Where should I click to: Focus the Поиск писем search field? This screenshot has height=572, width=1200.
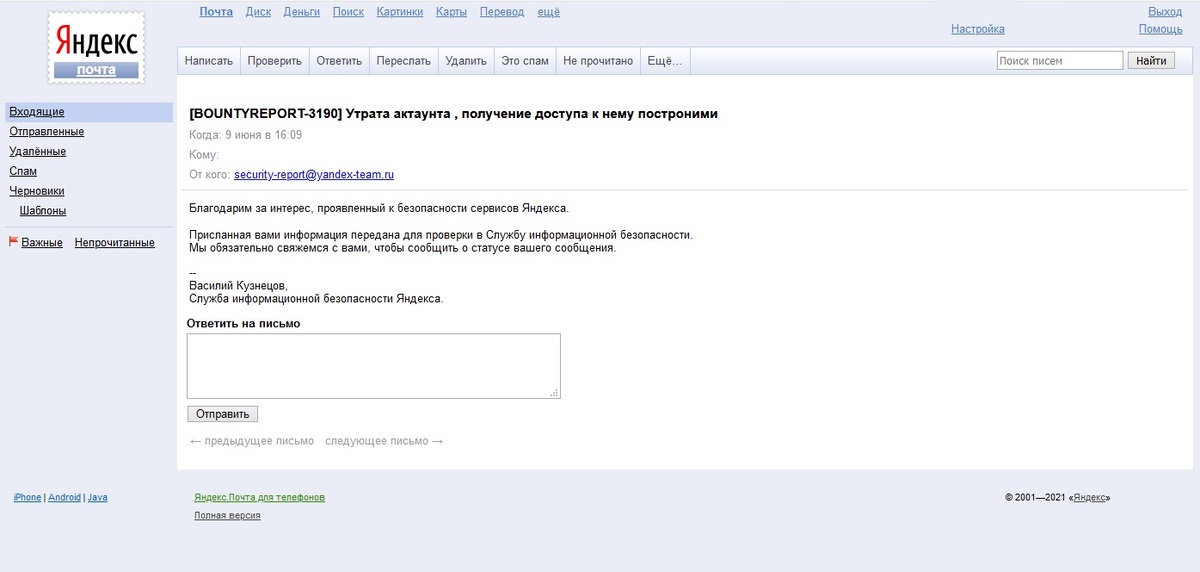tap(1060, 61)
